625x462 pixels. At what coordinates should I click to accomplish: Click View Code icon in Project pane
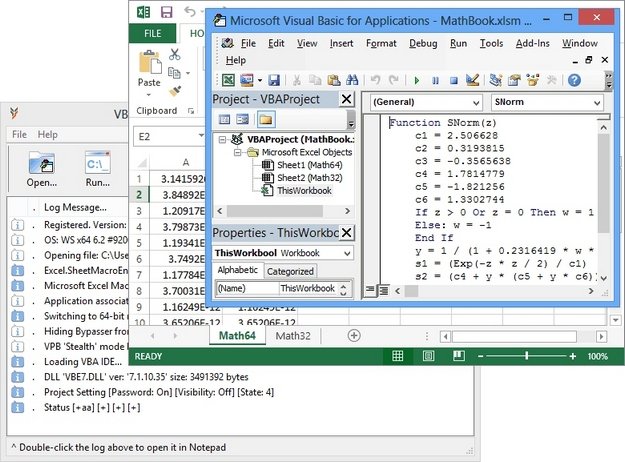(x=225, y=119)
